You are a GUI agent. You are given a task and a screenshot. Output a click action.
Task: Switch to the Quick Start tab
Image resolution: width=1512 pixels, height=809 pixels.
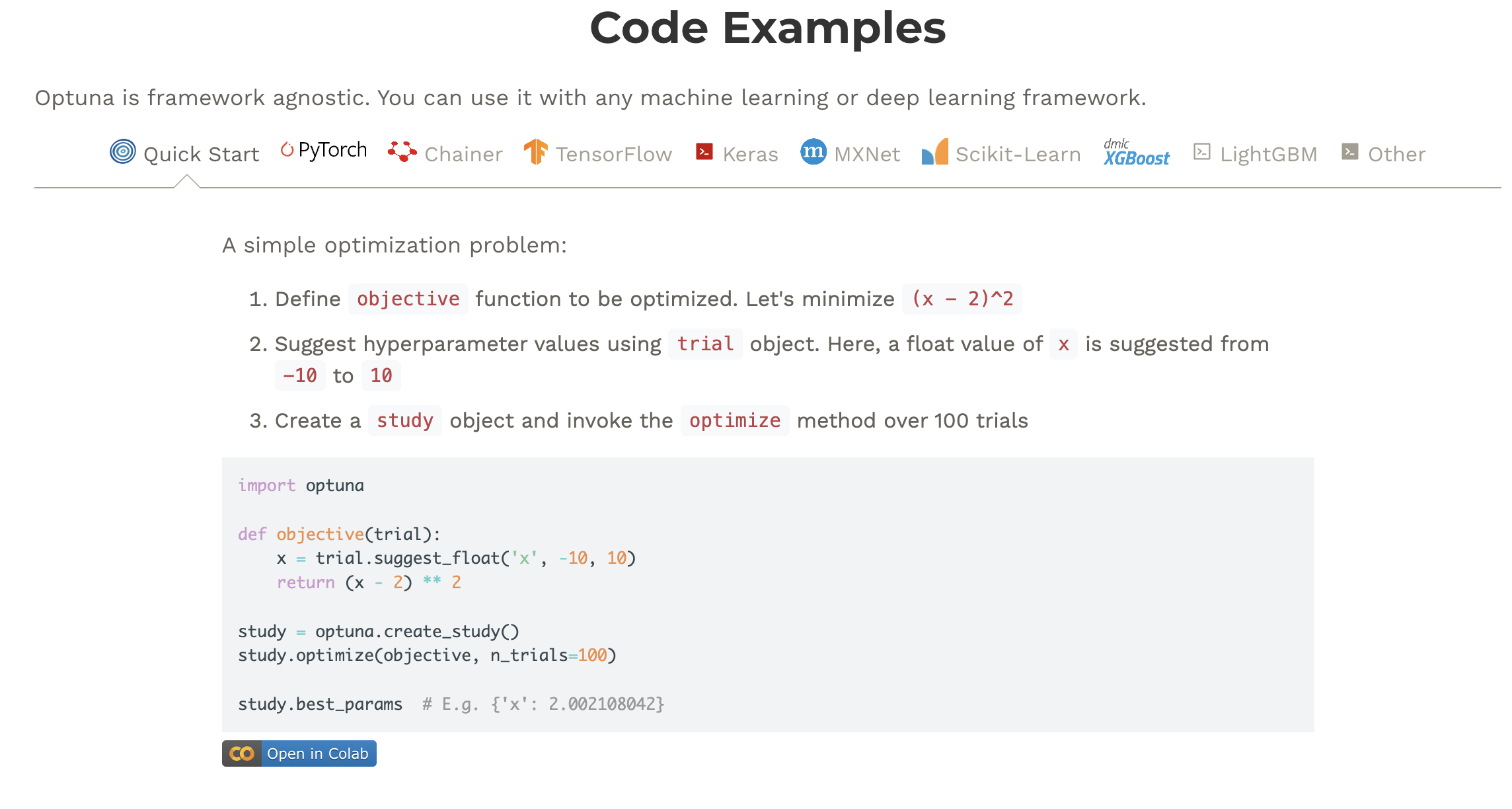click(201, 153)
